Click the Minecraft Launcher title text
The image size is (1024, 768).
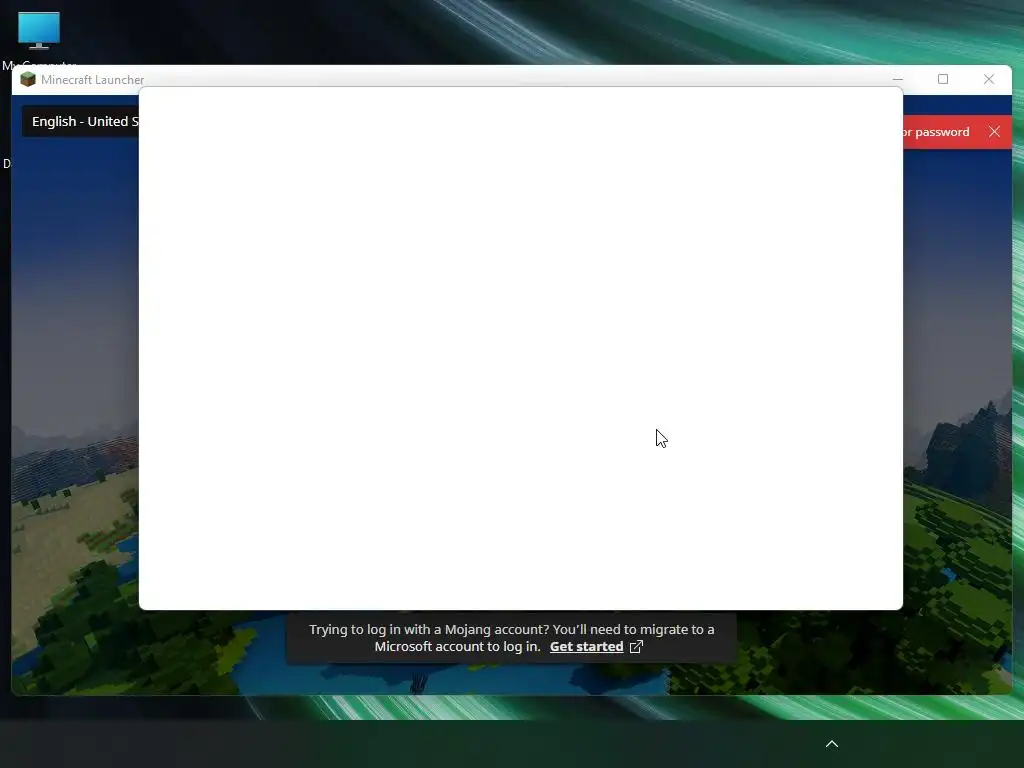[x=93, y=80]
